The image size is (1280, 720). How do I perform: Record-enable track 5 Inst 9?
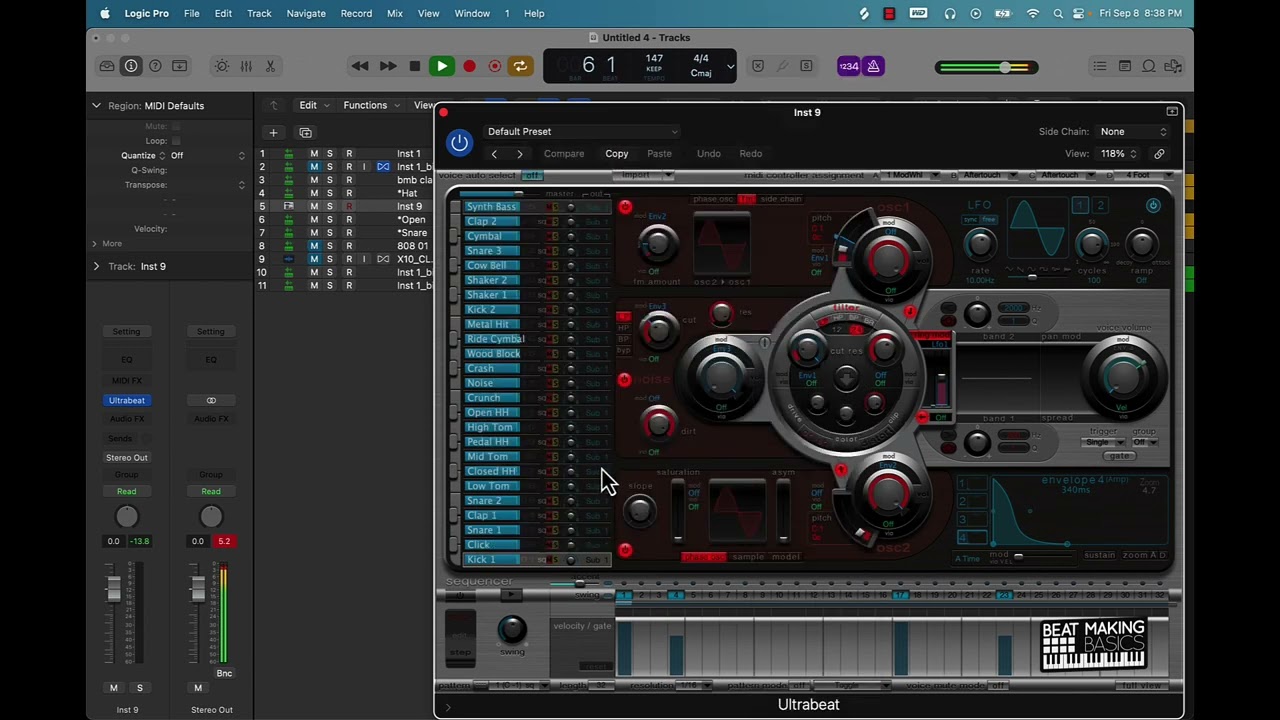tap(349, 206)
